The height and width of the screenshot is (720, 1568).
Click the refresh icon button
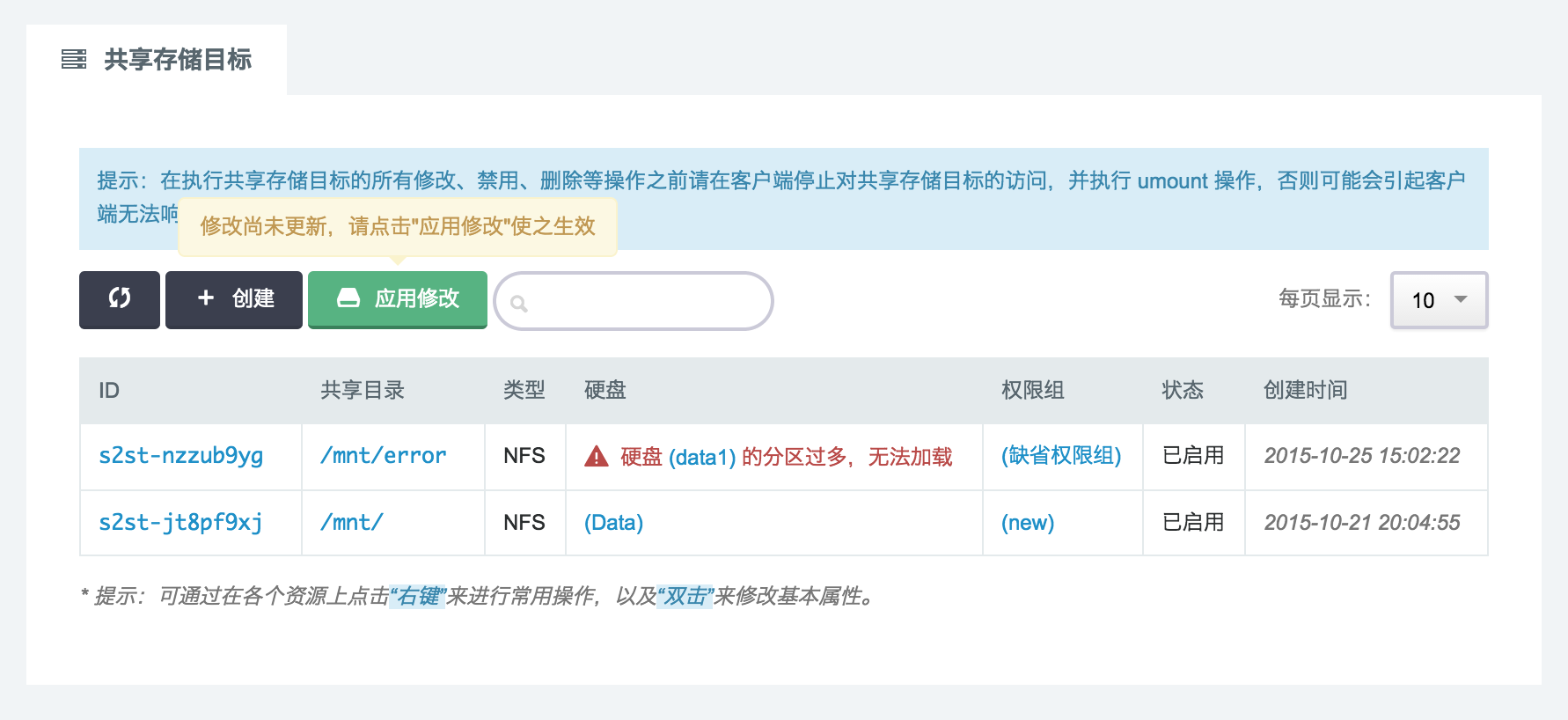120,299
